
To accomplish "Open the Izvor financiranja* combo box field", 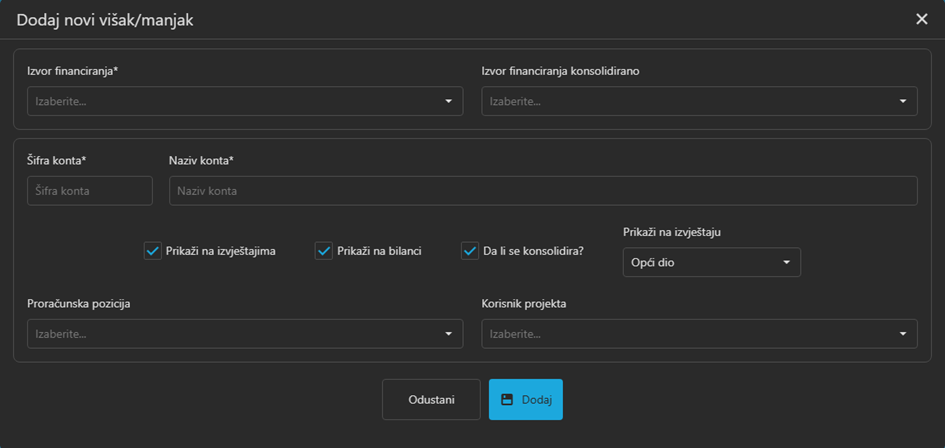I will (x=235, y=101).
